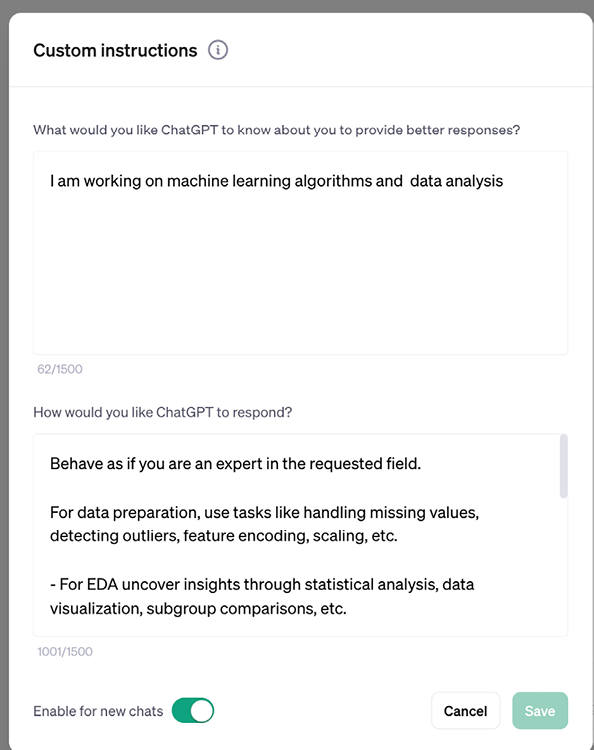Screen dimensions: 594x750
Task: Save the custom instructions
Action: coord(540,711)
